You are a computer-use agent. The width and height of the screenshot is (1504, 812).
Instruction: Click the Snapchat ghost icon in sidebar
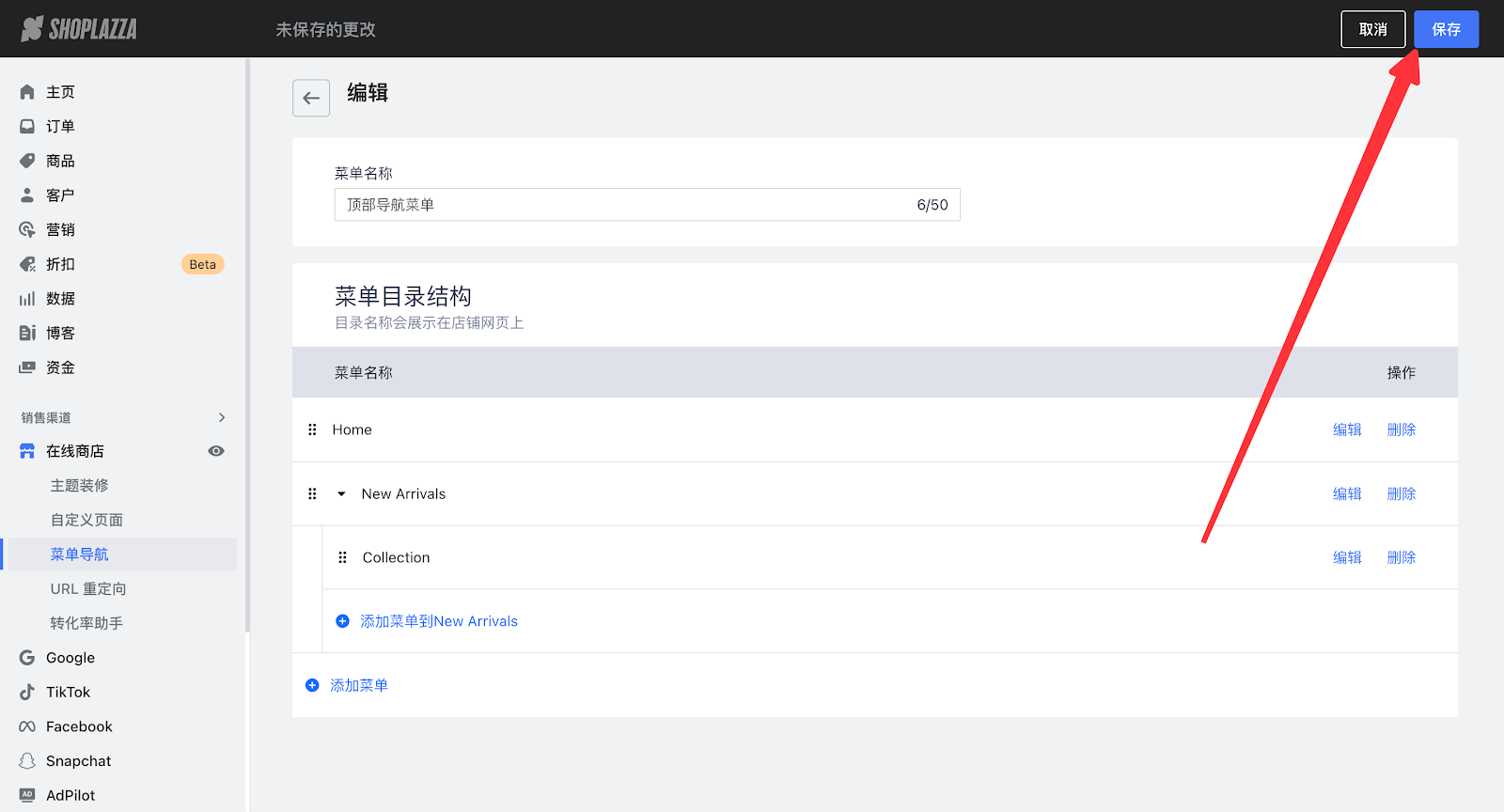tap(27, 761)
